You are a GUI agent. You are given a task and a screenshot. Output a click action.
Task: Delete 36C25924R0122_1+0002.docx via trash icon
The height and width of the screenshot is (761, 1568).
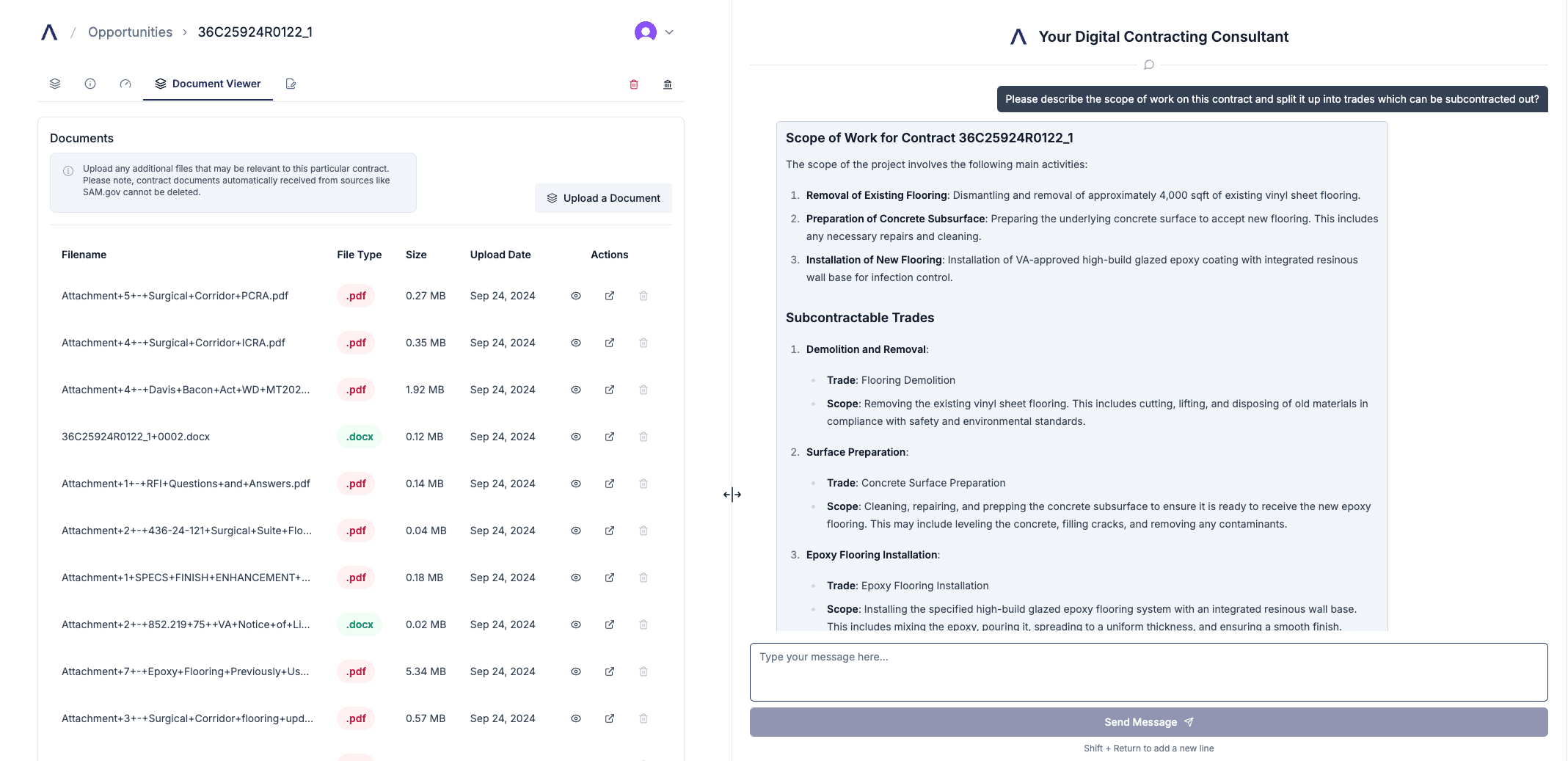coord(643,437)
